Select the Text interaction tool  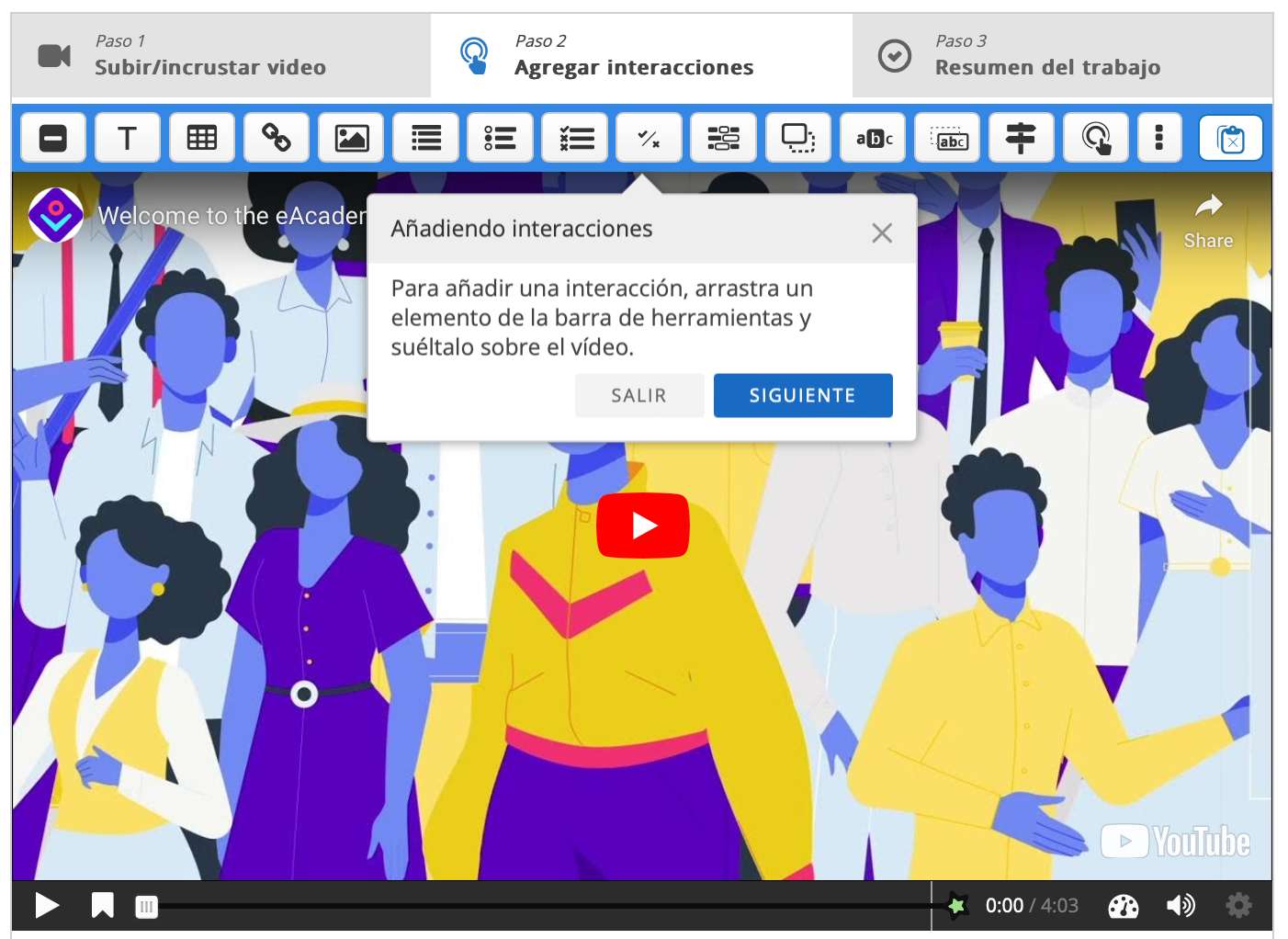pyautogui.click(x=128, y=138)
